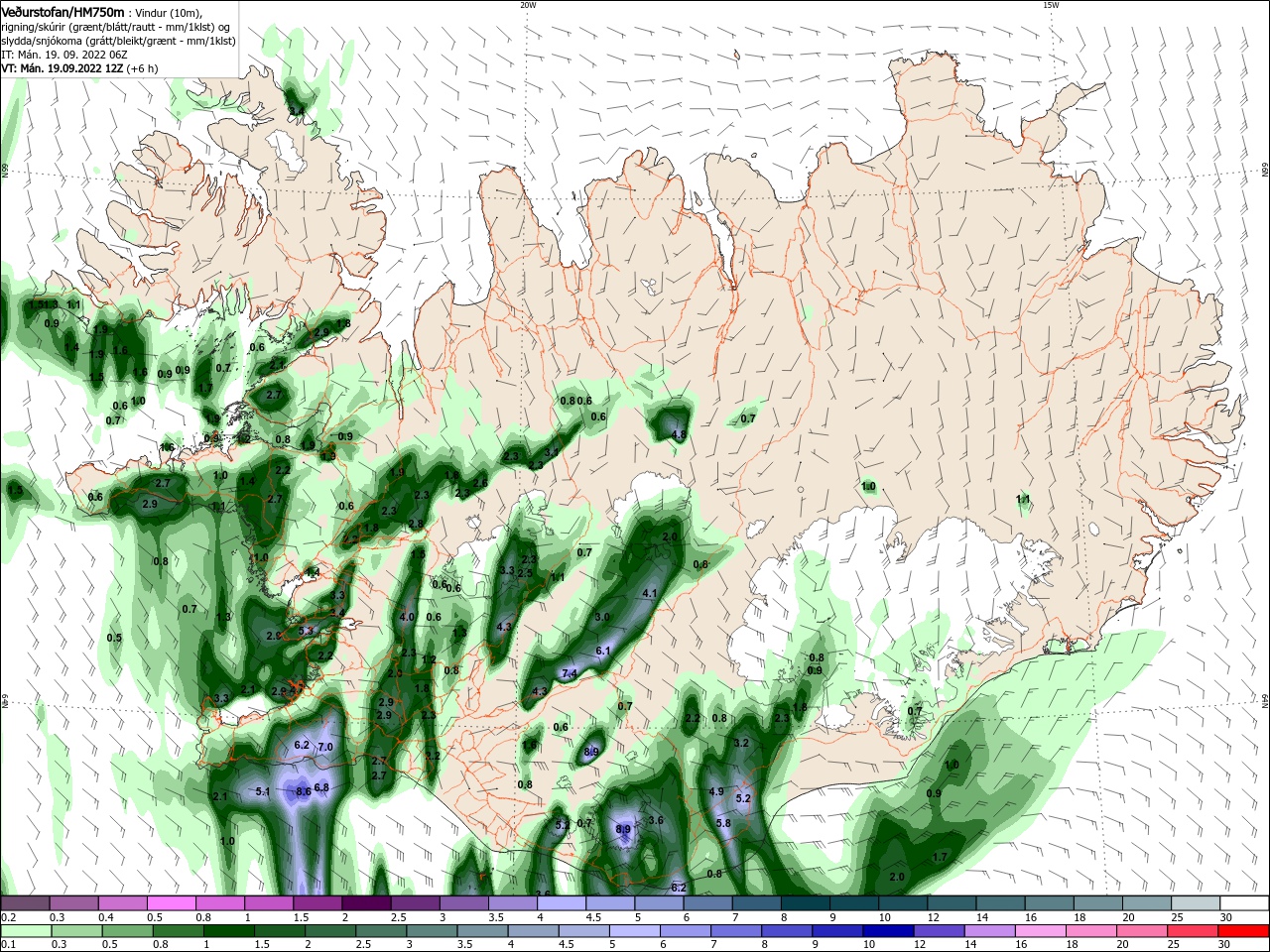Click the Veðurstofan/HM750m title text
The width and height of the screenshot is (1270, 952).
63,11
